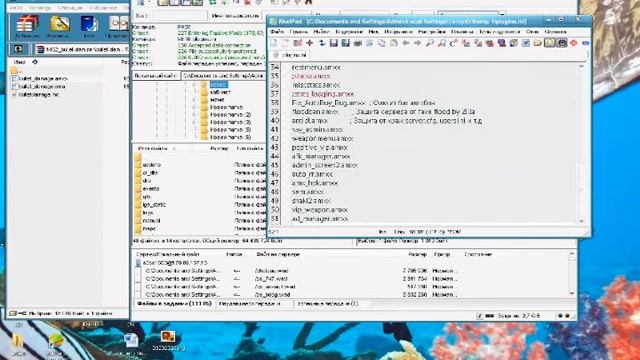Click line Fix_AutoBuy_Bug.amxx in AkelPad
The width and height of the screenshot is (640, 360).
tap(328, 103)
